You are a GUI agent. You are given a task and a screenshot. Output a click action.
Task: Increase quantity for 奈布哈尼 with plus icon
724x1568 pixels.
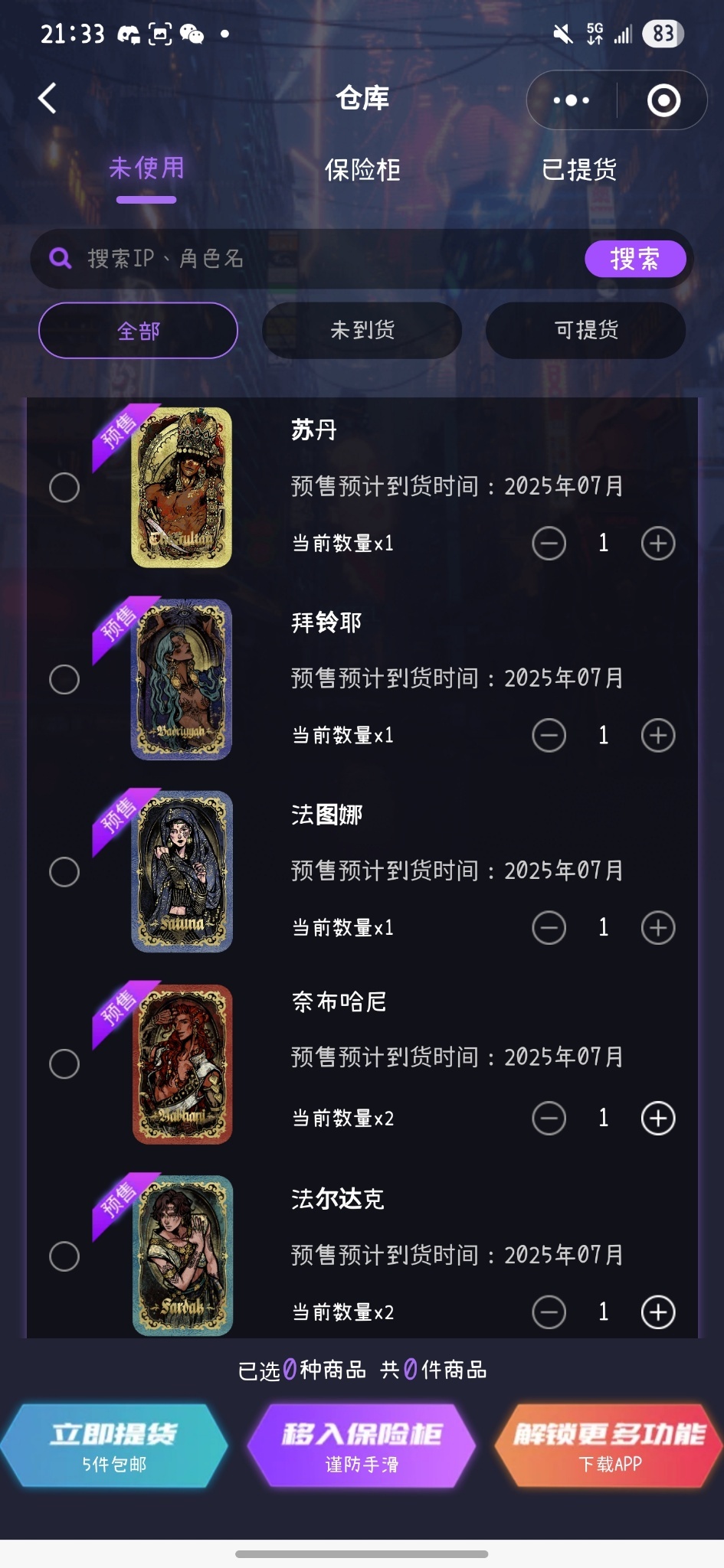(x=658, y=1119)
